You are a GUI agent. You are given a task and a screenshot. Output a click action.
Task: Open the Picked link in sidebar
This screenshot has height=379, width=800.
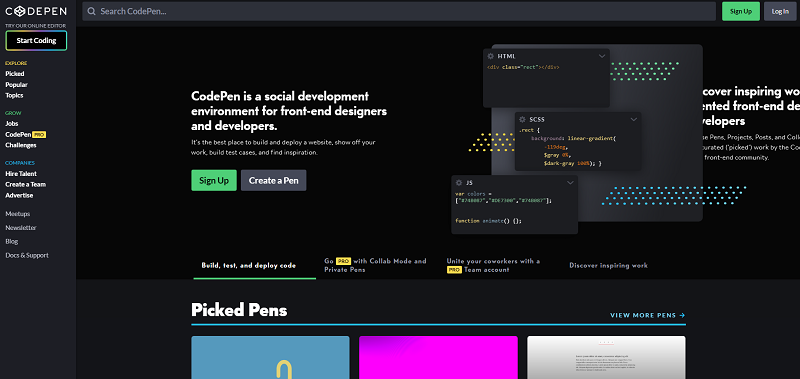[x=15, y=74]
